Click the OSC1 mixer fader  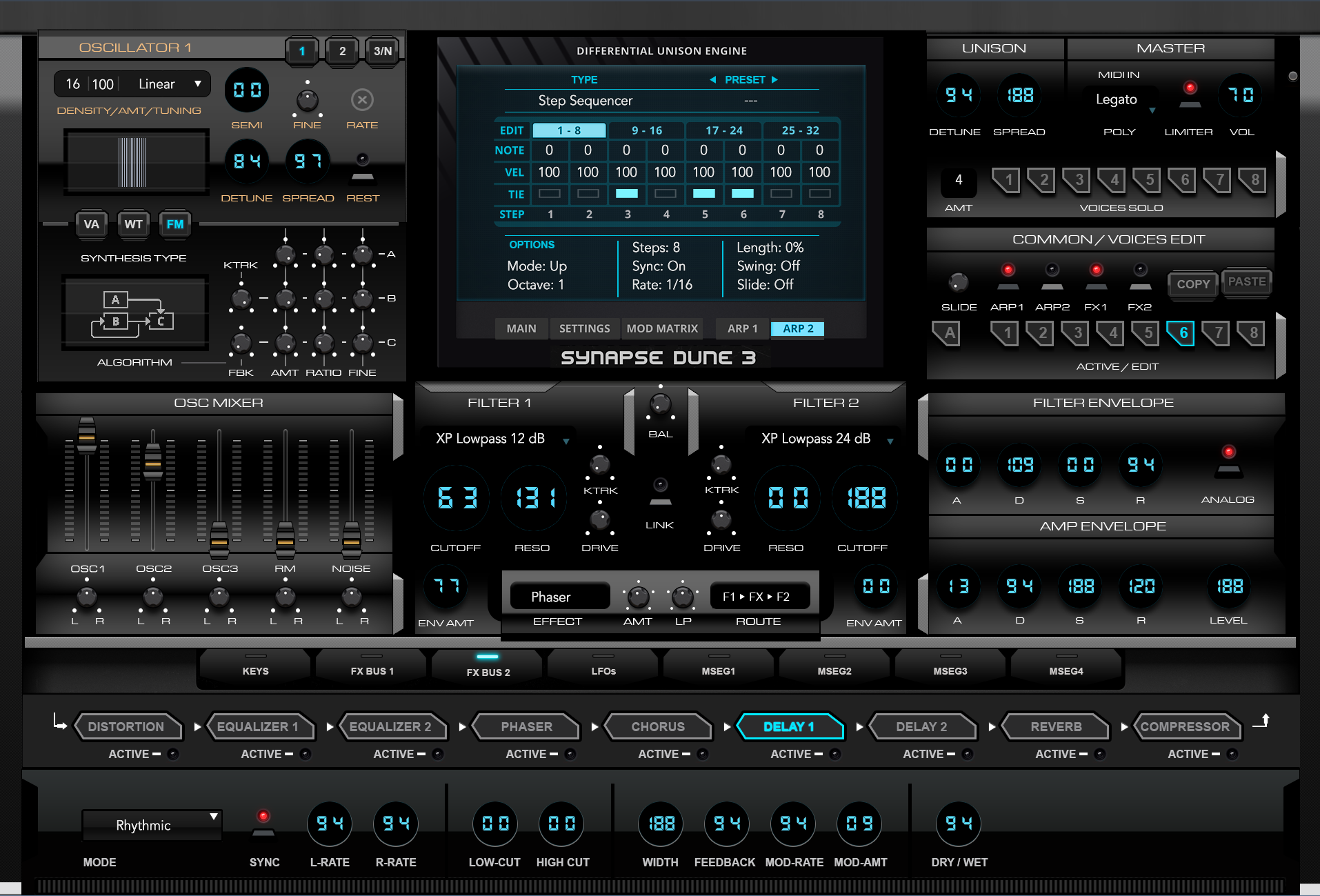pos(86,436)
